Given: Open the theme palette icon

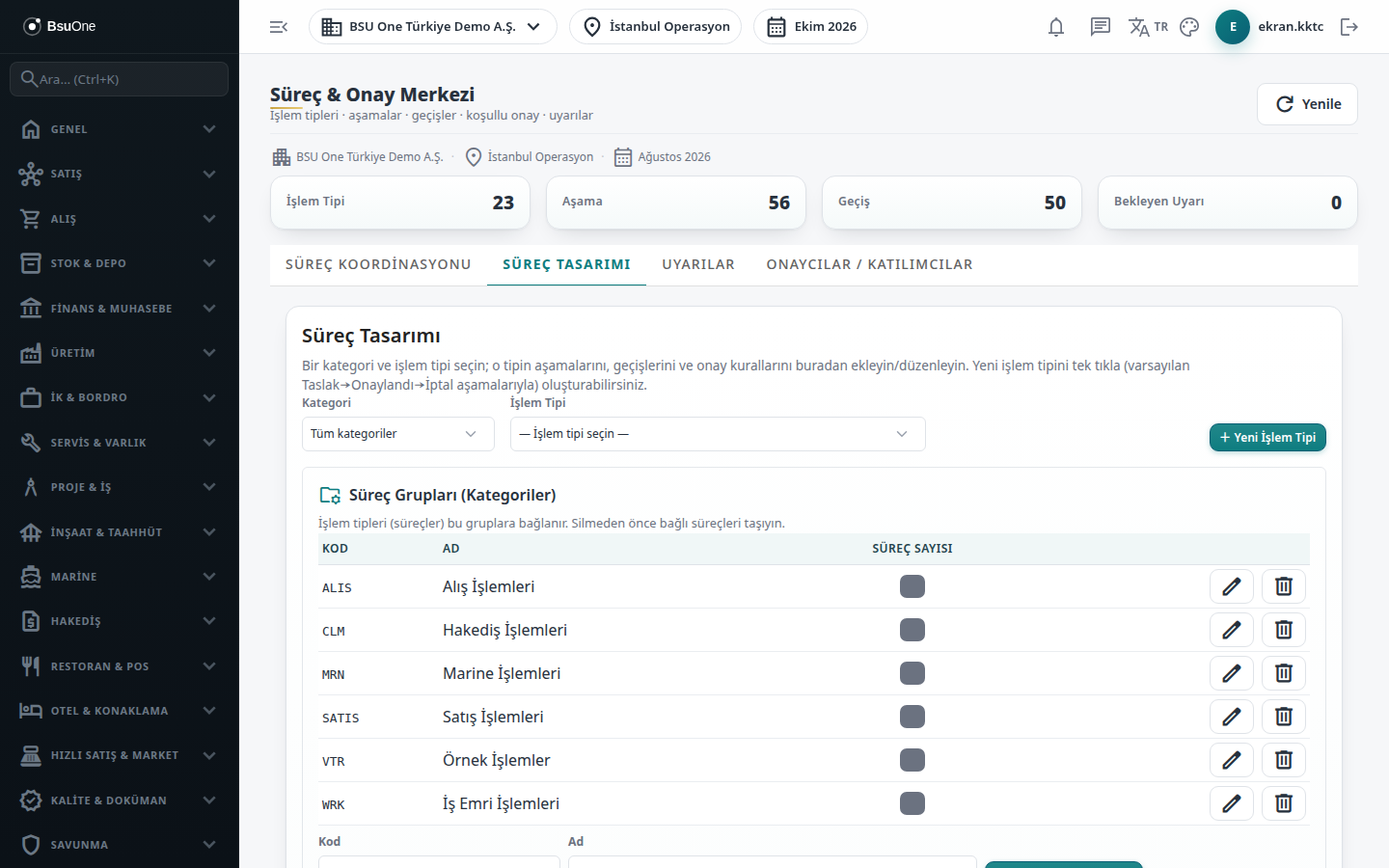Looking at the screenshot, I should tap(1189, 27).
